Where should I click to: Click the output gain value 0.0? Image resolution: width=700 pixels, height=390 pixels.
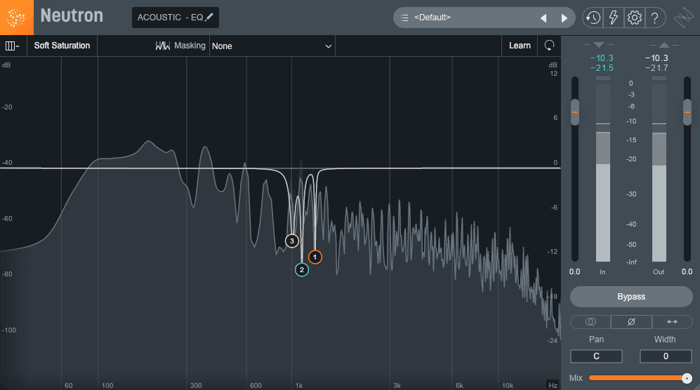(x=687, y=272)
